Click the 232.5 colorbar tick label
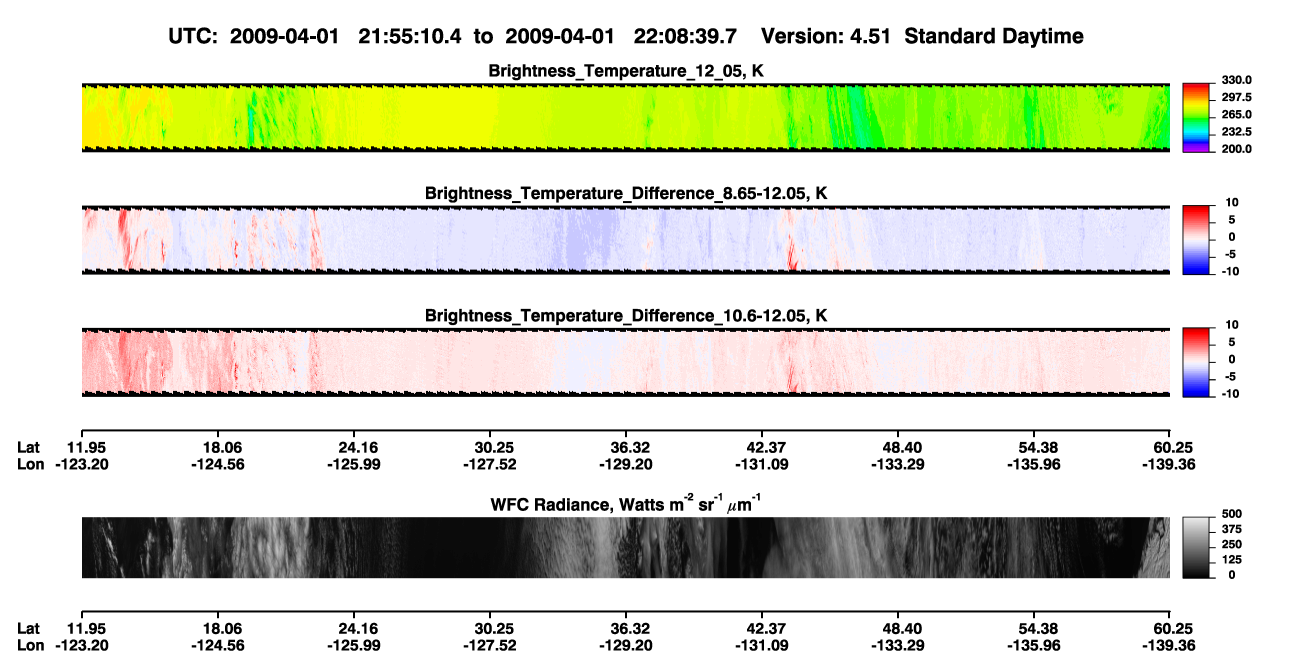 [x=1237, y=132]
